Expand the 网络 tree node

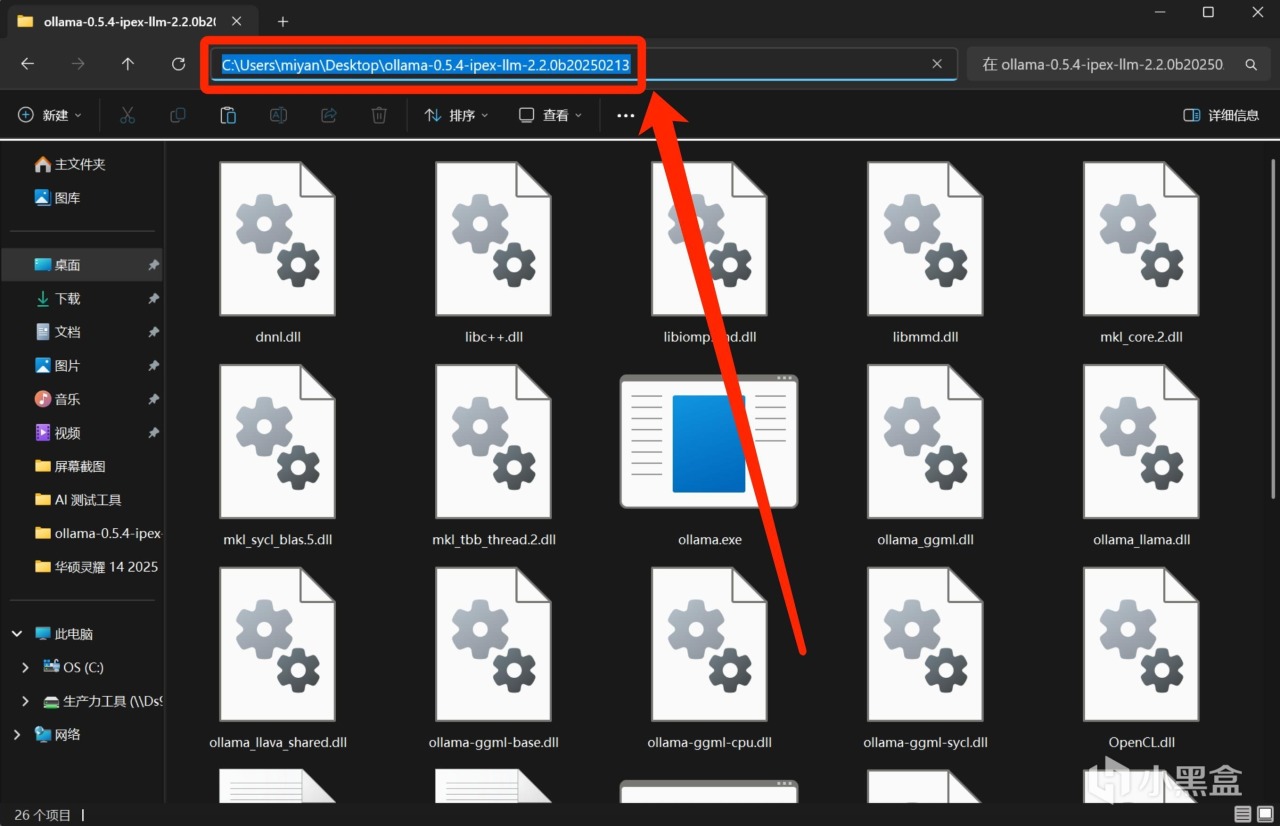click(17, 734)
